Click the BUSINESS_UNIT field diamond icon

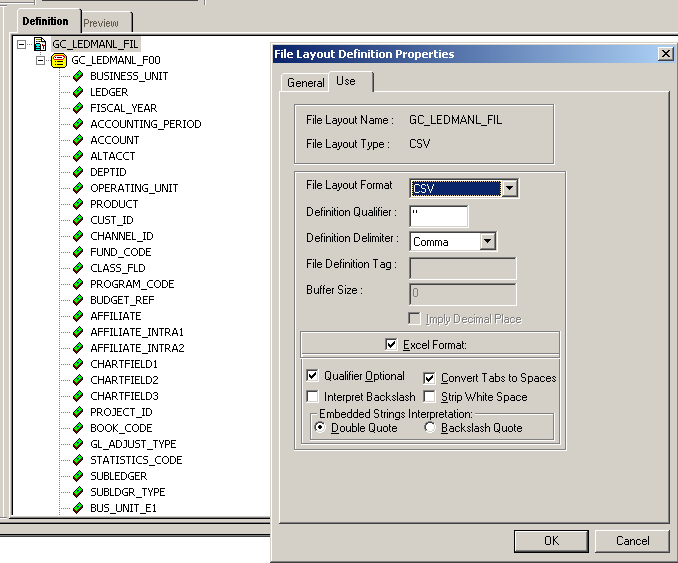pyautogui.click(x=78, y=76)
